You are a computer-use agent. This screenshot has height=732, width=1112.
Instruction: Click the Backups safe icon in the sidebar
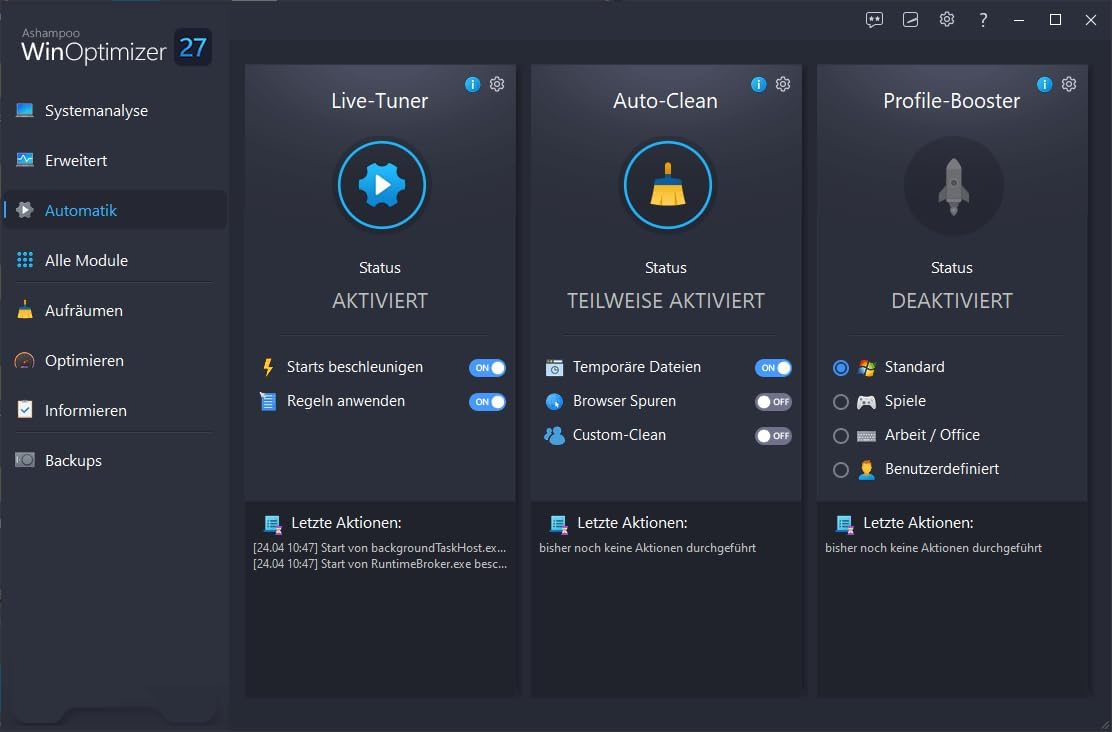click(25, 460)
